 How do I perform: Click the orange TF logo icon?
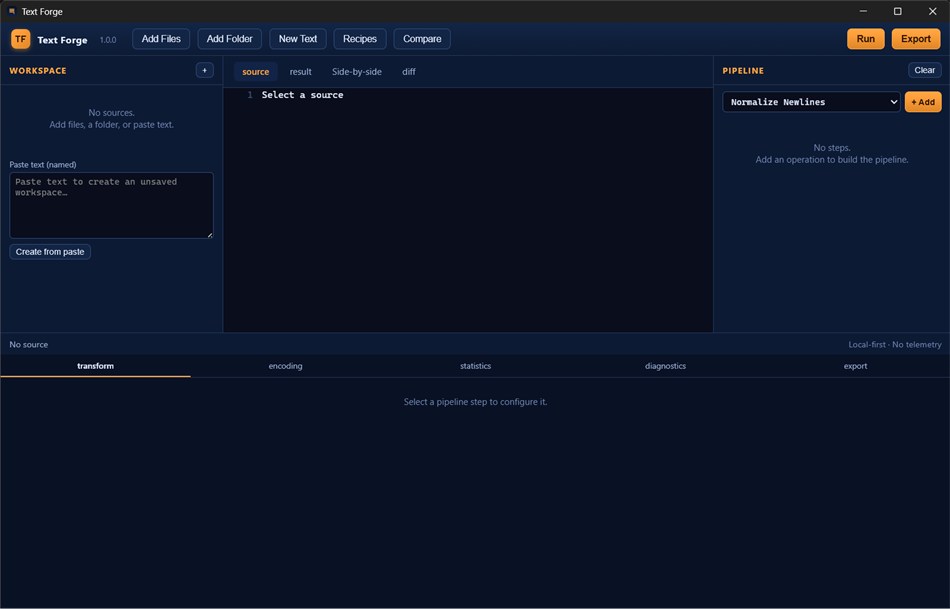tap(21, 39)
